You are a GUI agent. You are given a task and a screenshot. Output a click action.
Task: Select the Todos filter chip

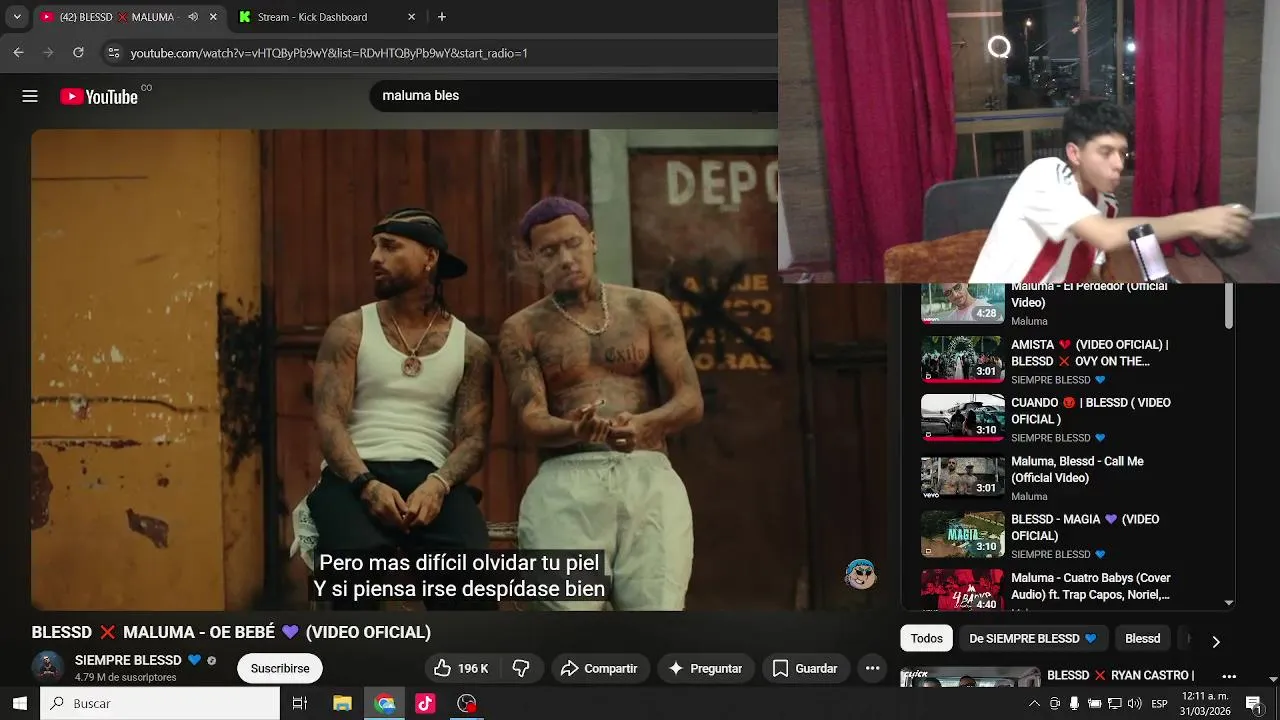pos(926,638)
